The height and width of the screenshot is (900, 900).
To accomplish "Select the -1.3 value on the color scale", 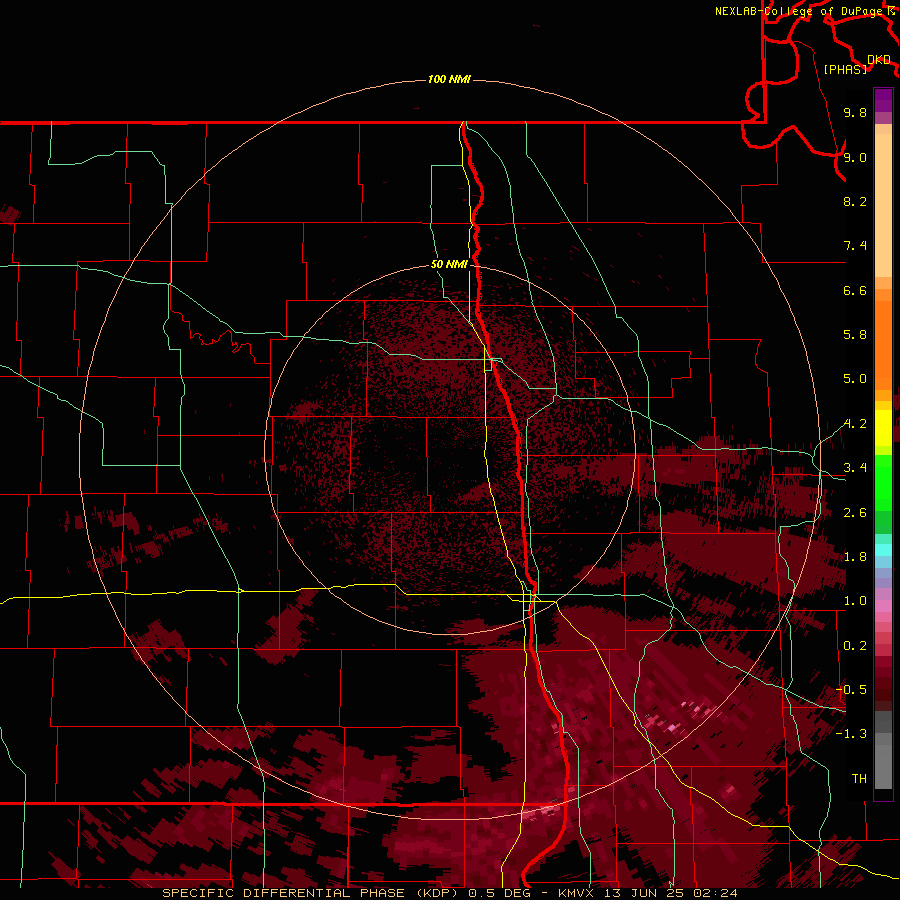I will (x=851, y=734).
